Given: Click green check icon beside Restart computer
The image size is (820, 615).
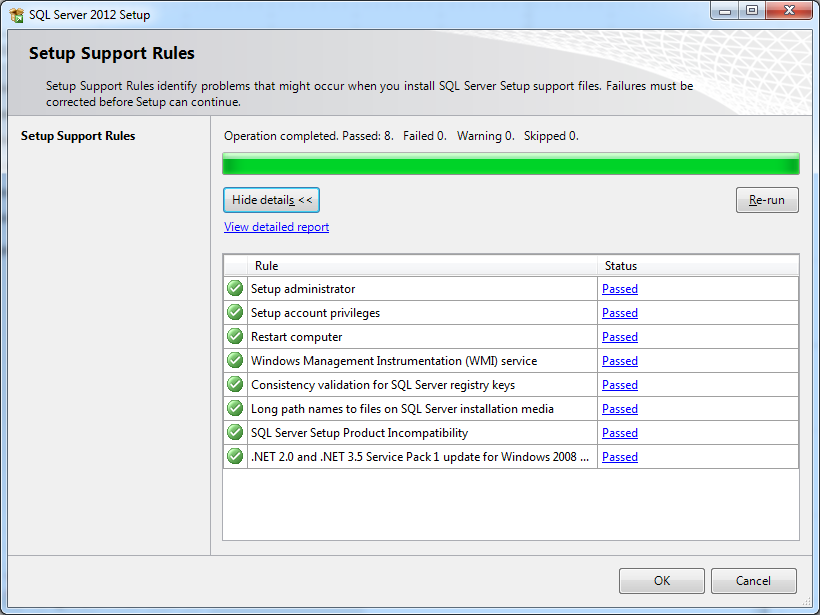Looking at the screenshot, I should coord(235,336).
